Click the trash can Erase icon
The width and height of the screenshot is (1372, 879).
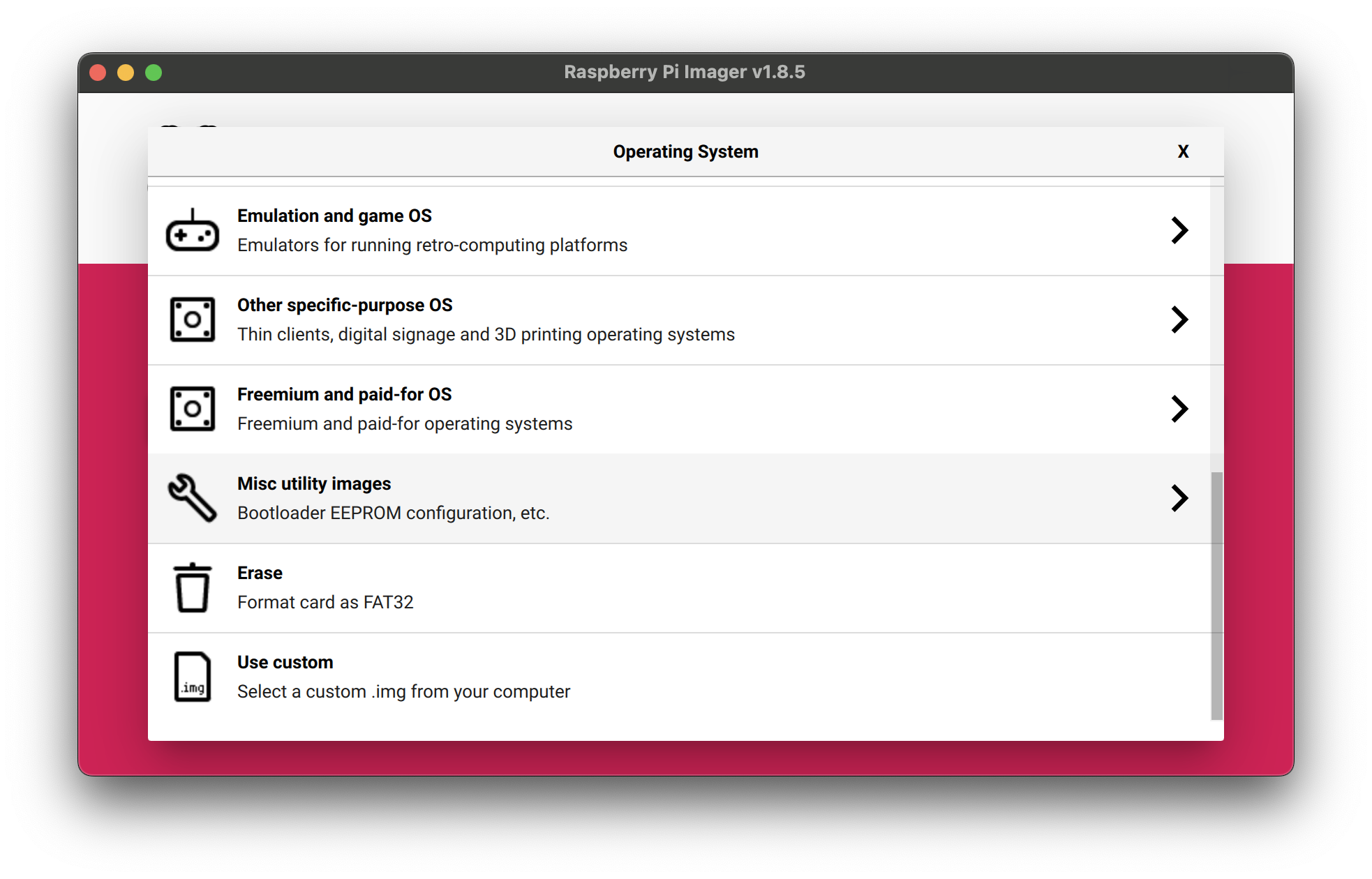tap(193, 587)
